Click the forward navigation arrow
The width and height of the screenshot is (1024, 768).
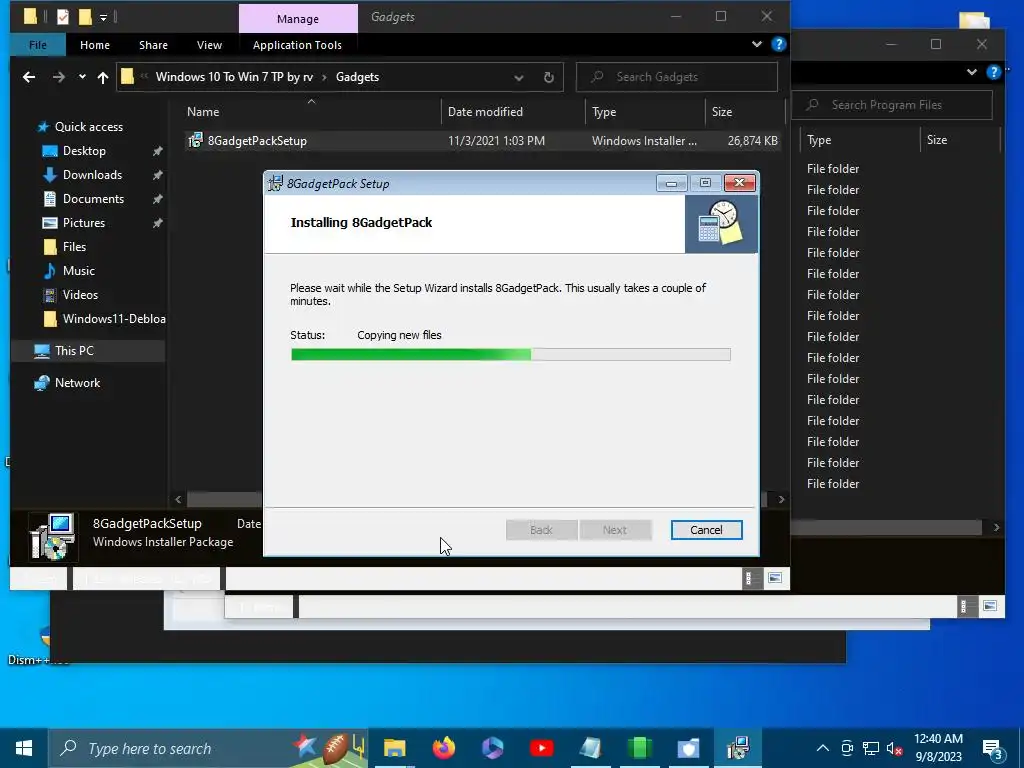click(x=59, y=77)
